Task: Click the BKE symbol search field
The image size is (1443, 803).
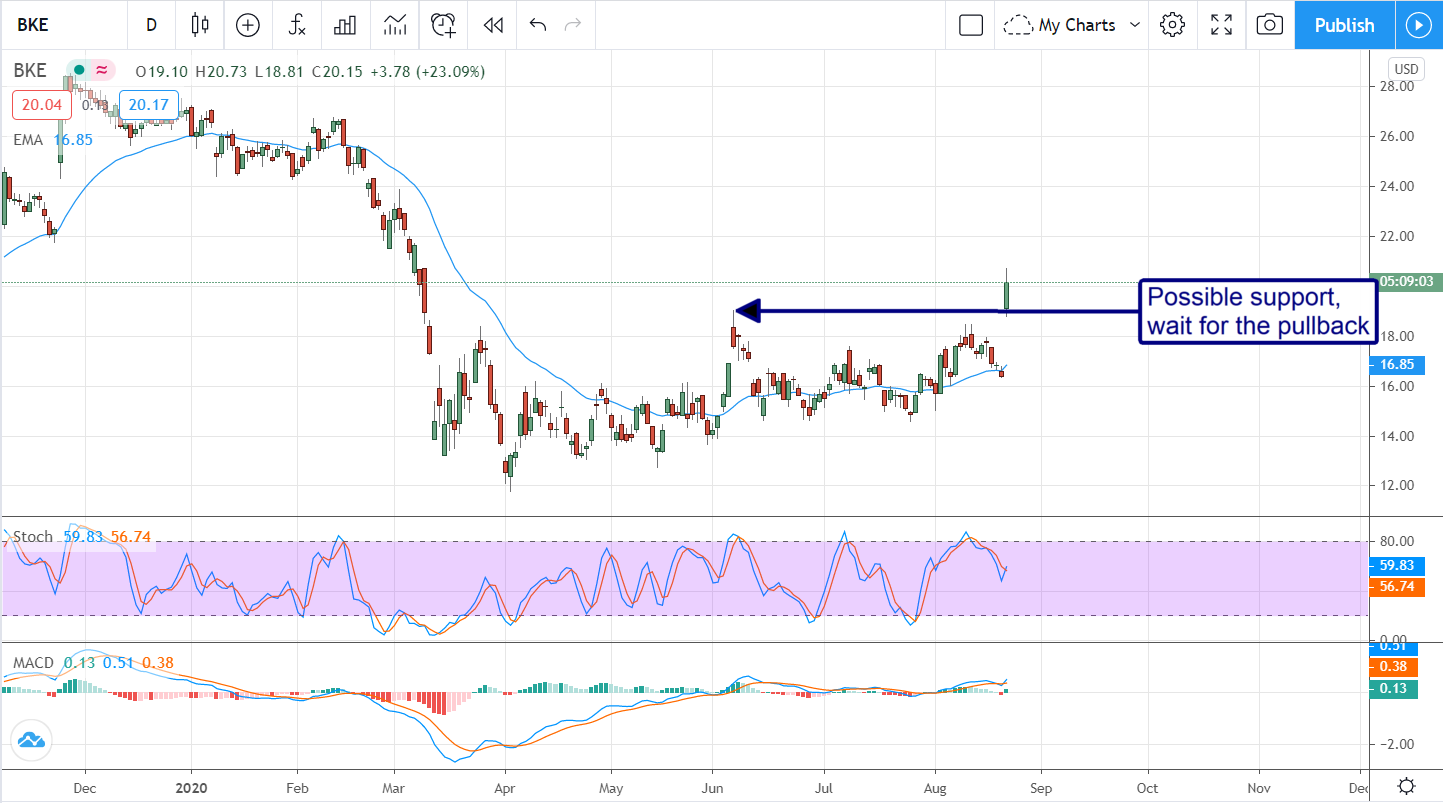Action: (x=50, y=25)
